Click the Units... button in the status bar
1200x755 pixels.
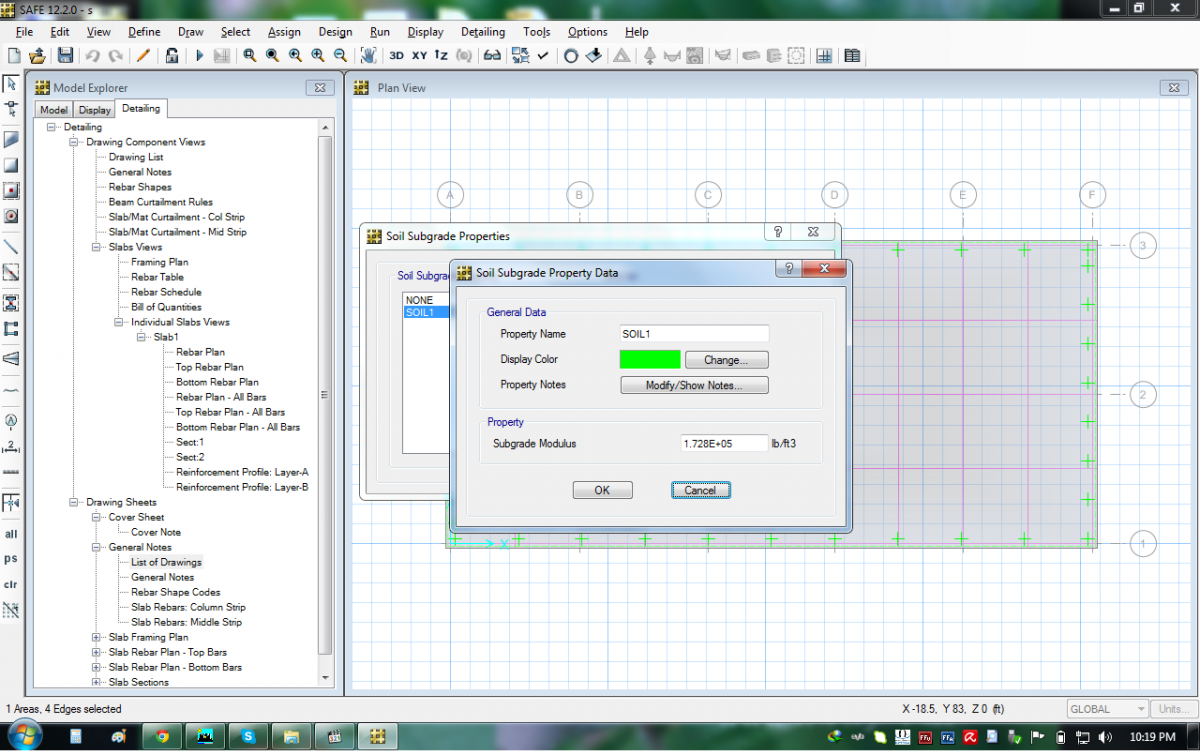point(1172,709)
